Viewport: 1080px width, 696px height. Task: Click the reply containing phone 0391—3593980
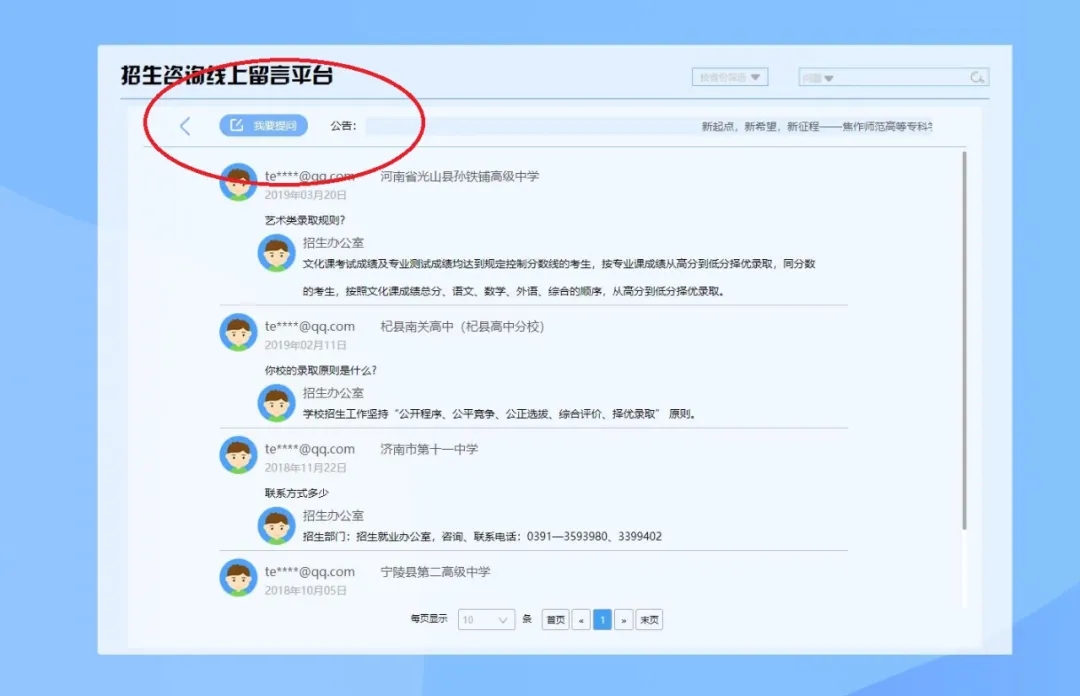point(482,536)
